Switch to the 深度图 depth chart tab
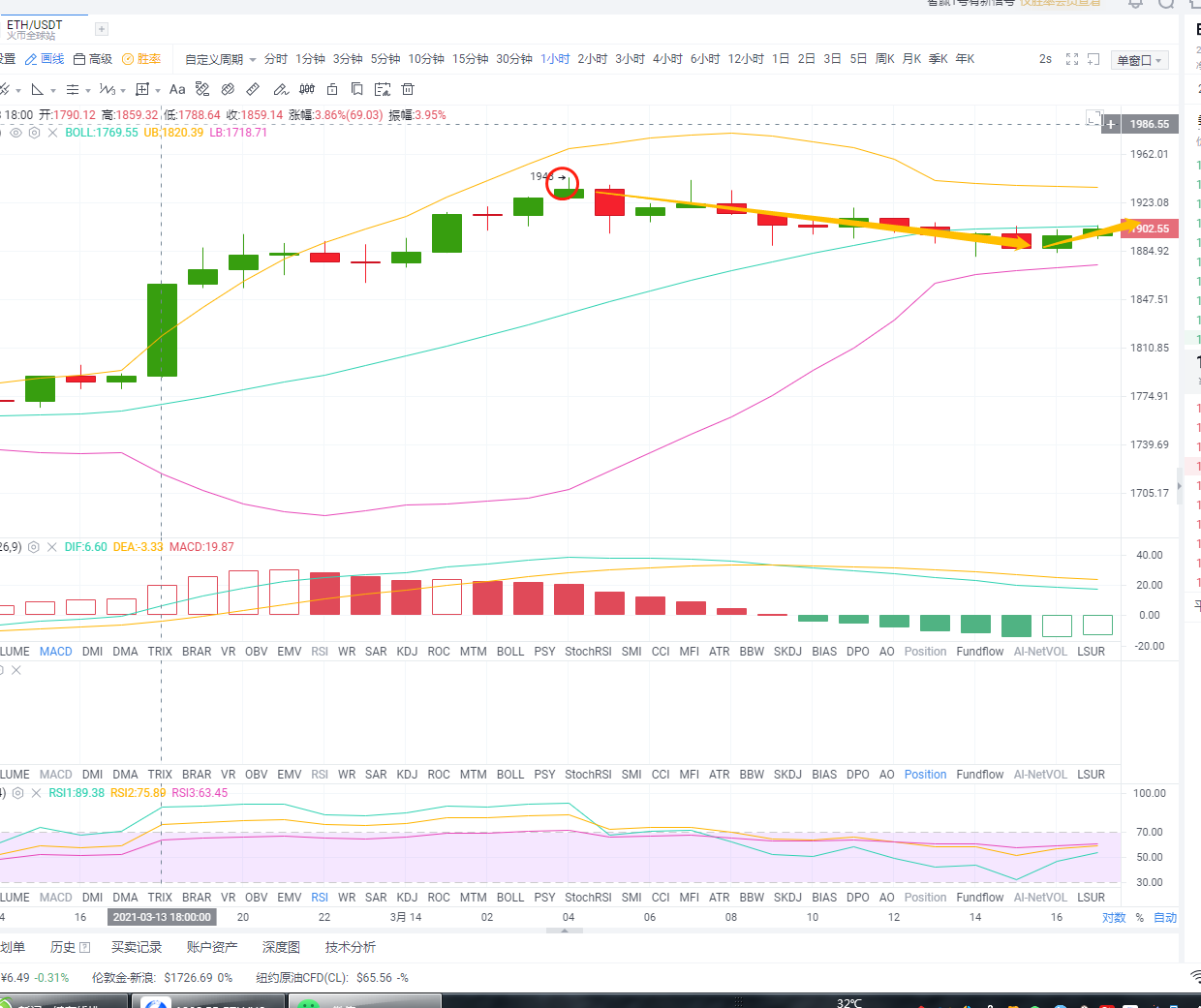This screenshot has height=1008, width=1201. coord(281,946)
